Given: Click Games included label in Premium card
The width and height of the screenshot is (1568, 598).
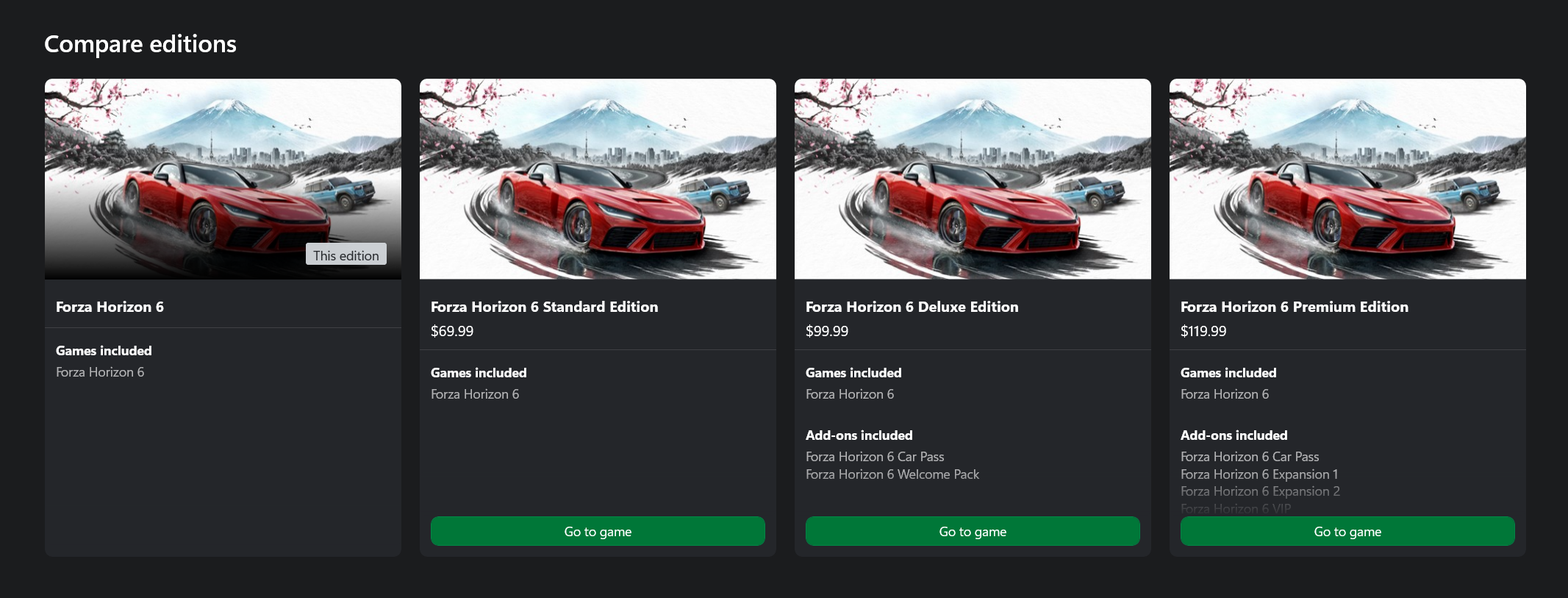Looking at the screenshot, I should tap(1228, 373).
